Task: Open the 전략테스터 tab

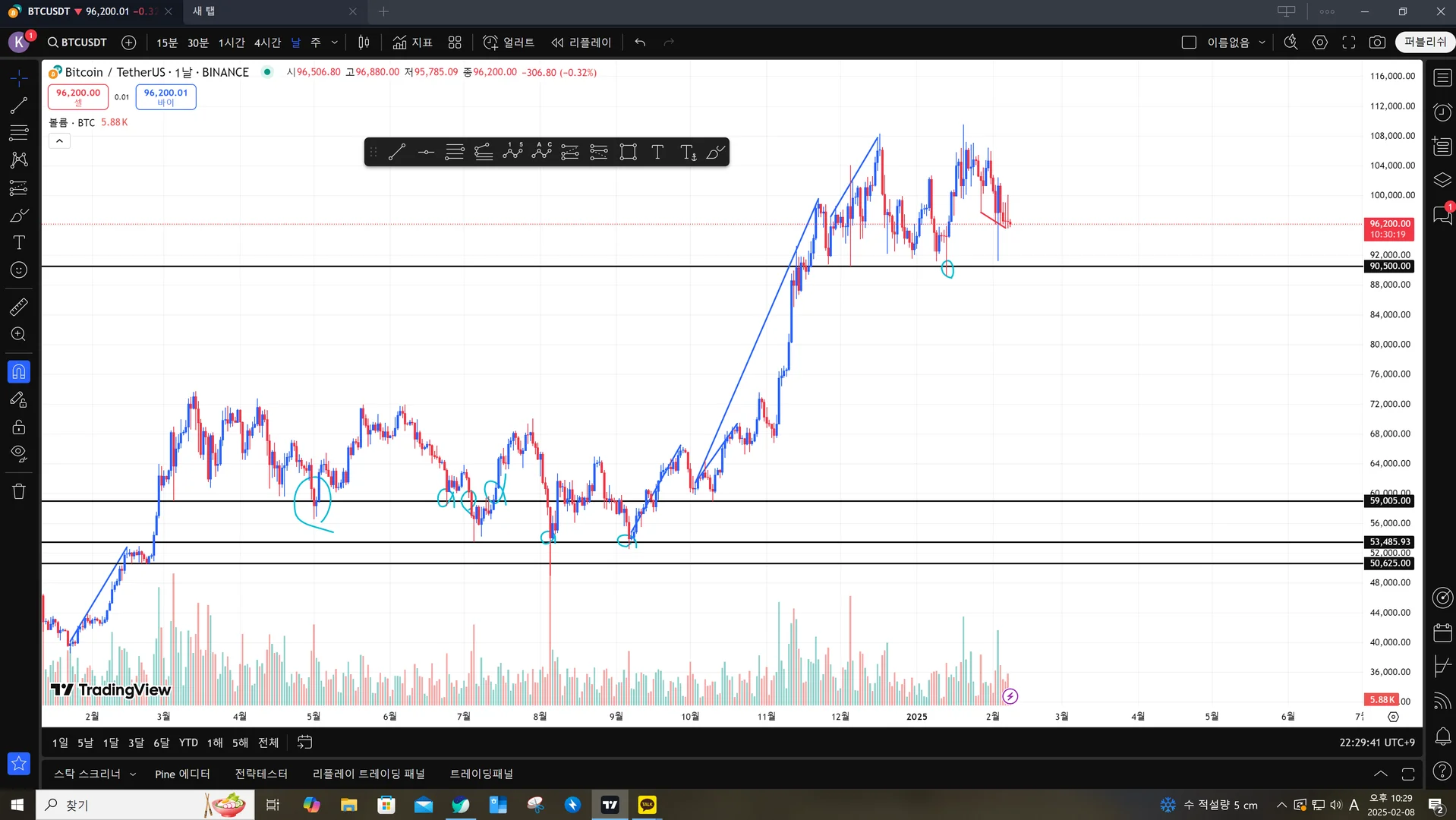Action: coord(261,774)
